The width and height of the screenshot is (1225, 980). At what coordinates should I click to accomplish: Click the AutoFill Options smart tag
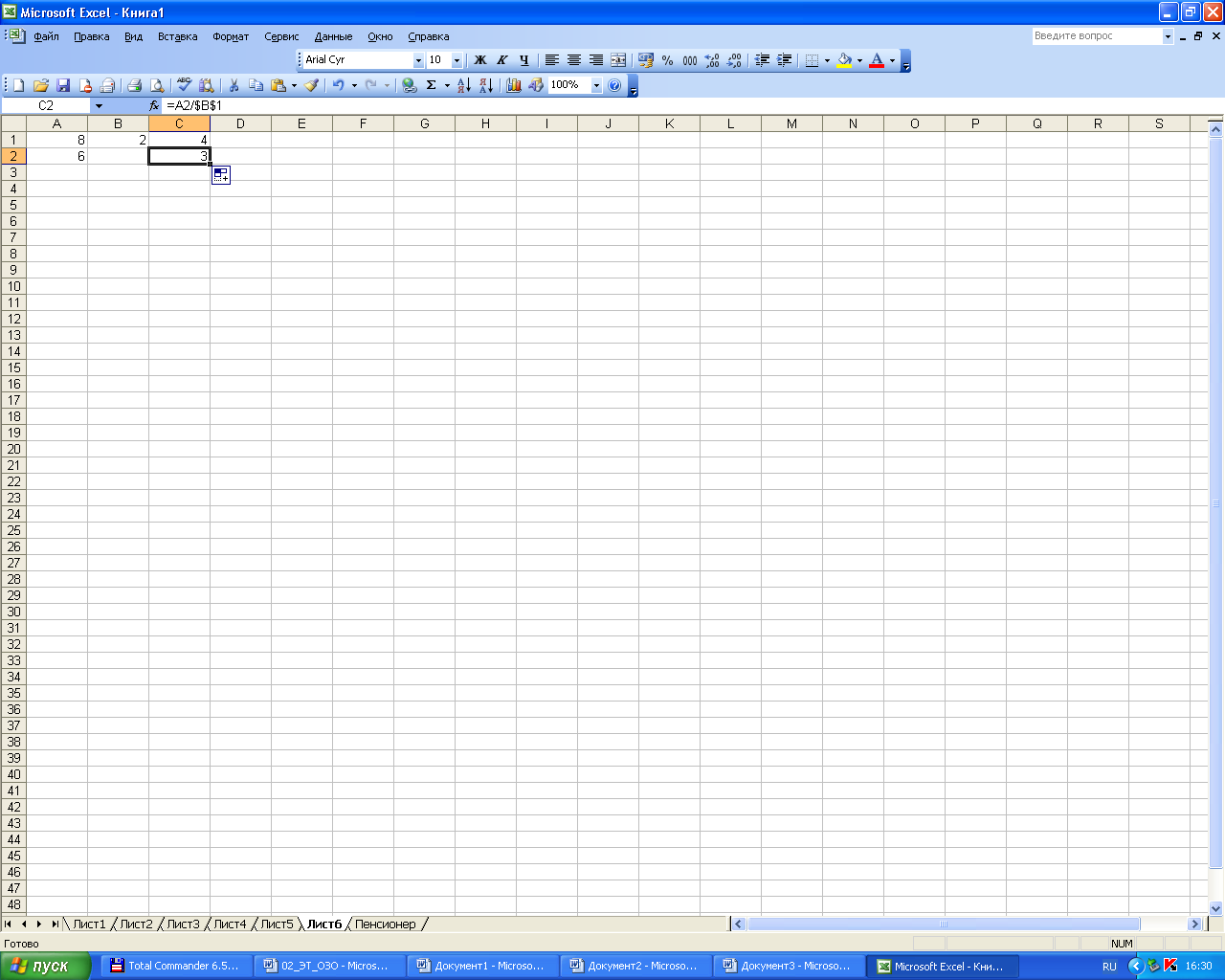coord(221,175)
